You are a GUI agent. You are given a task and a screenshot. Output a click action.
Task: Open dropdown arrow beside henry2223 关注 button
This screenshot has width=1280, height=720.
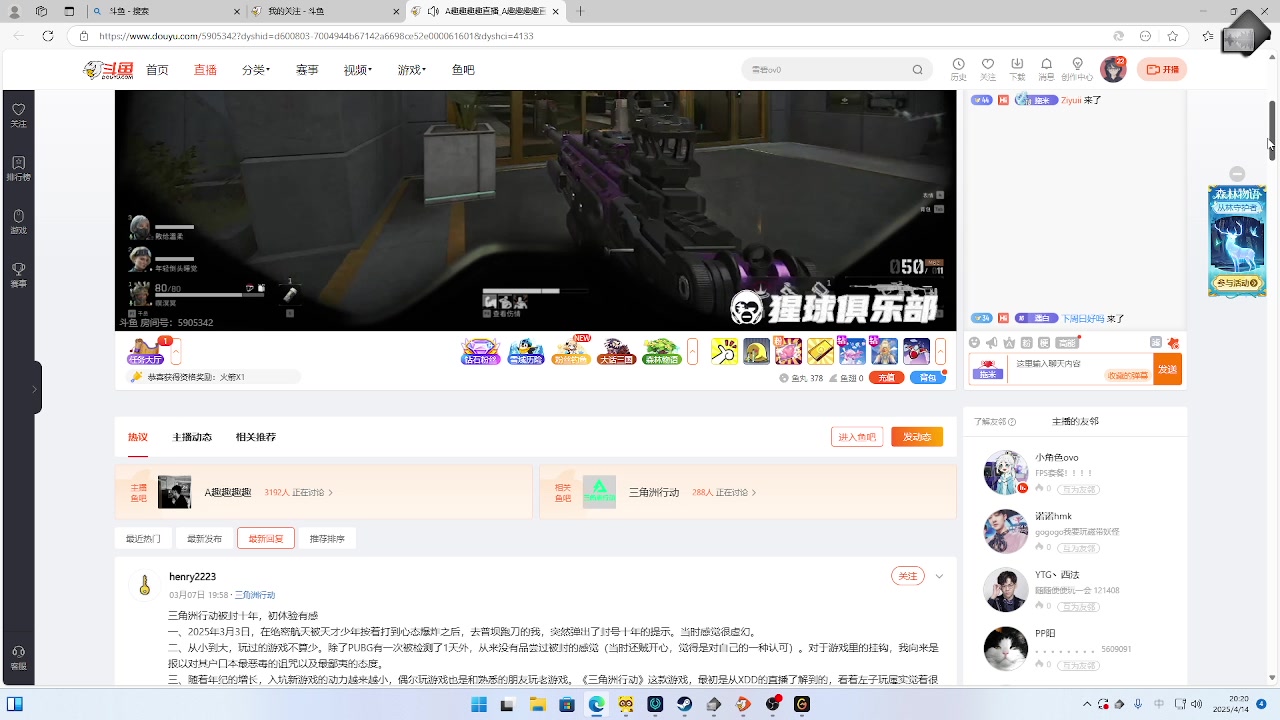point(939,576)
